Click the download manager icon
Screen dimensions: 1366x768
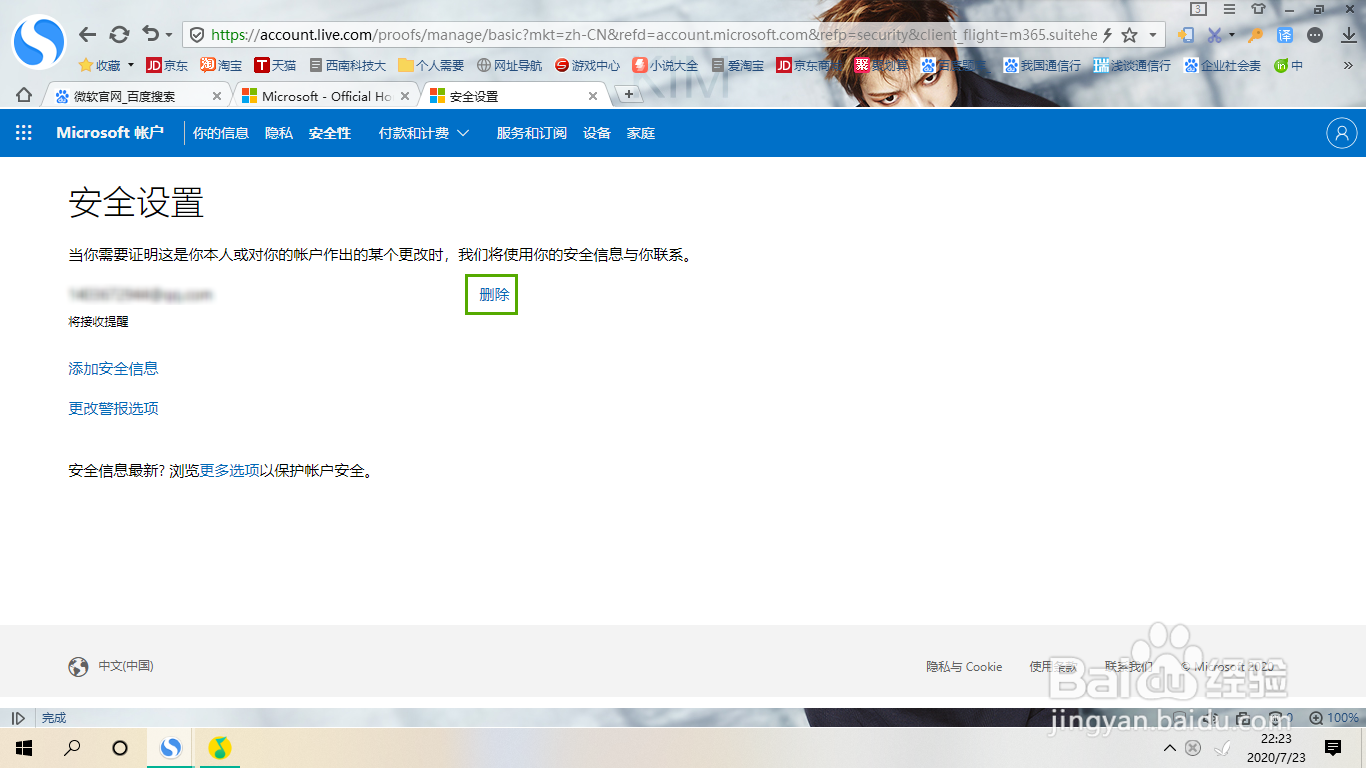(x=1349, y=33)
